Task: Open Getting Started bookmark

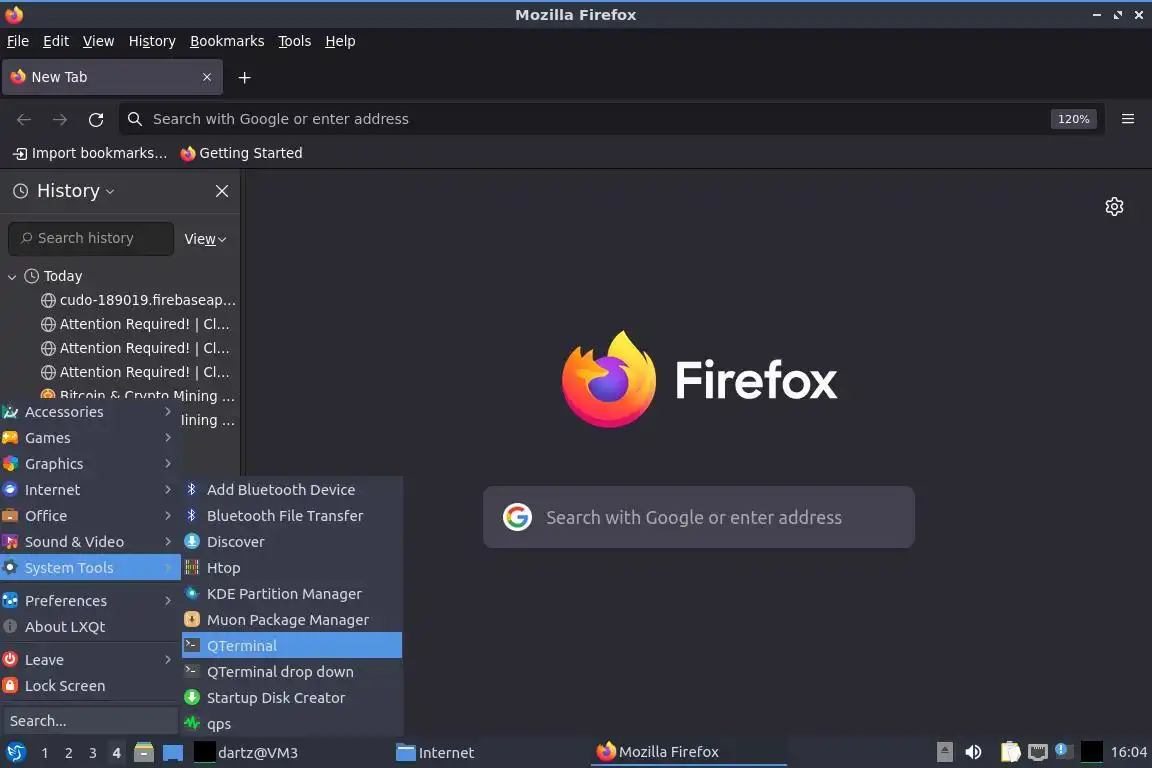Action: click(x=242, y=153)
